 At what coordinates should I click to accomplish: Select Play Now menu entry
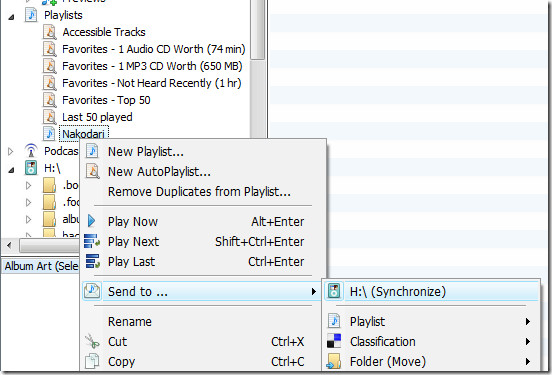(203, 221)
